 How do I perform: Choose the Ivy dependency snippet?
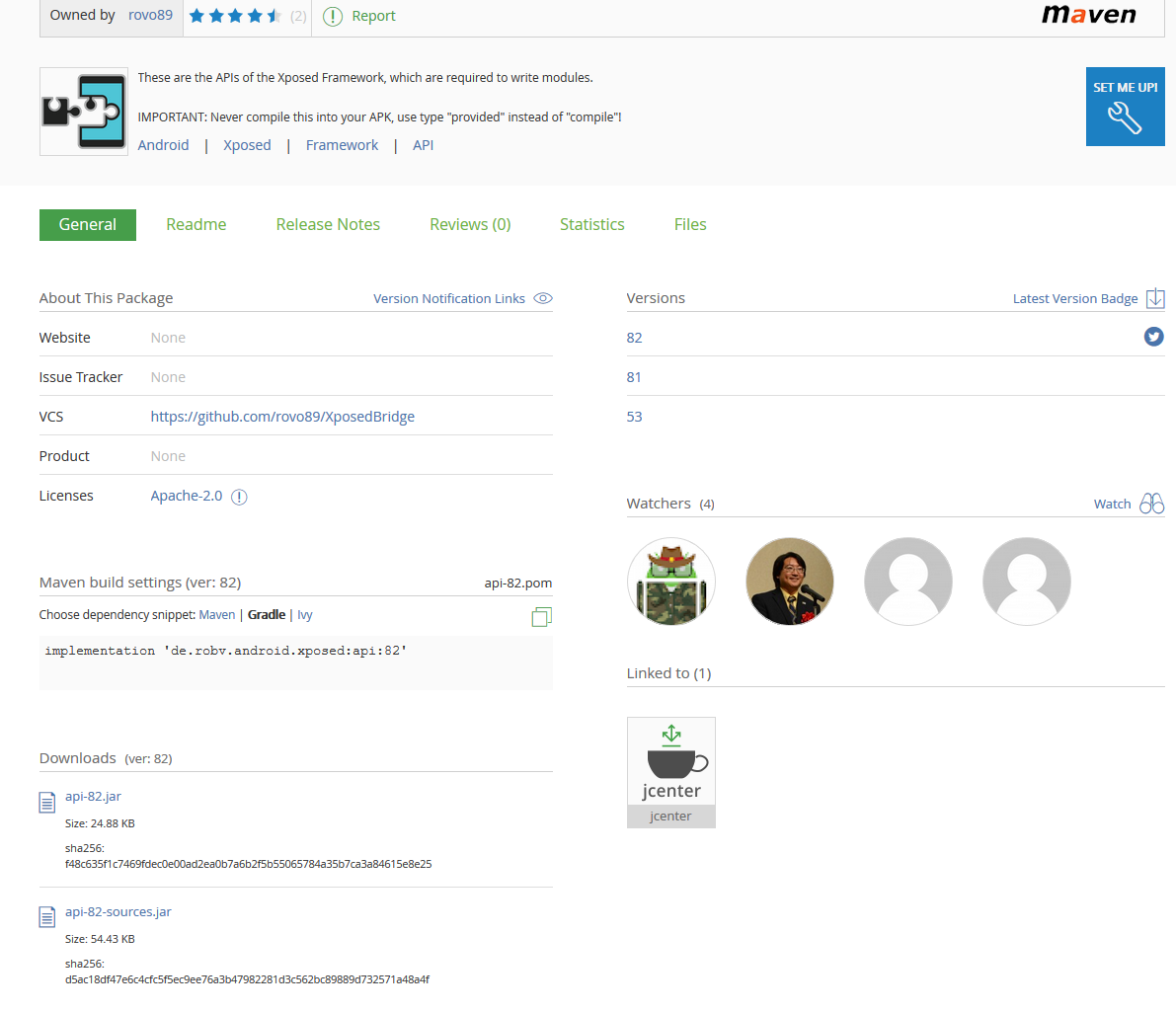pos(304,615)
